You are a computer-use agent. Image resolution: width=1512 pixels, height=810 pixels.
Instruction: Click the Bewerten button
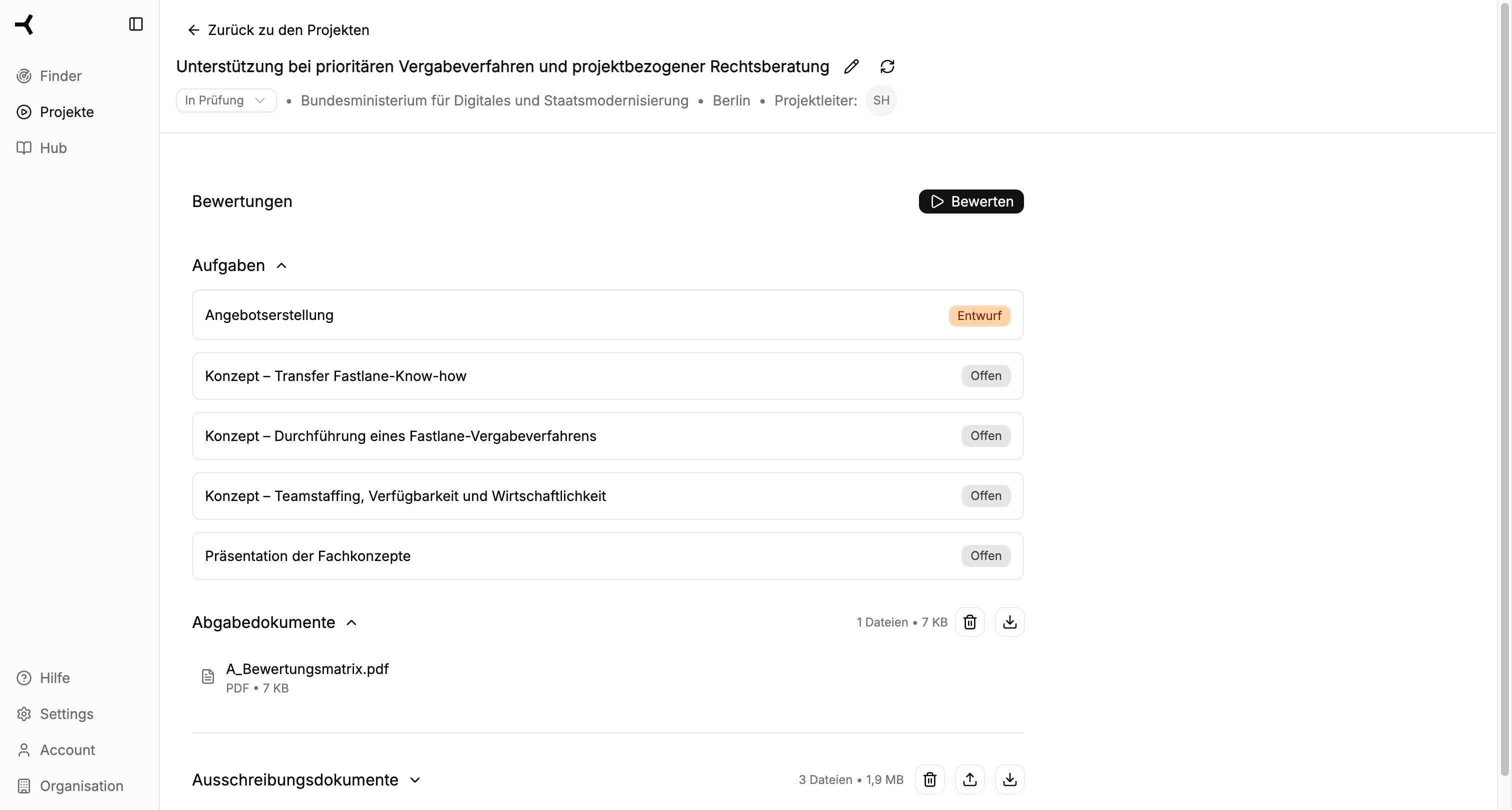[x=971, y=201]
